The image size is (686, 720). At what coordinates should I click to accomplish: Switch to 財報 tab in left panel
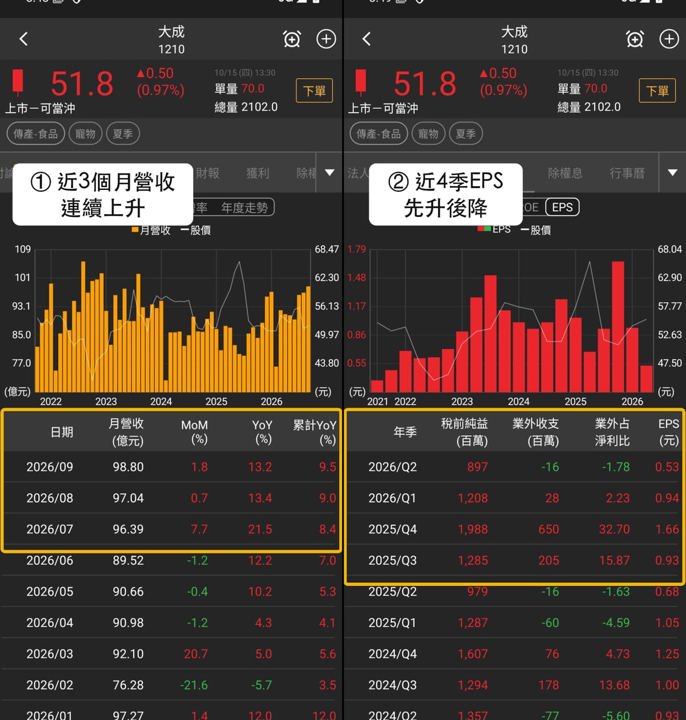[x=208, y=173]
